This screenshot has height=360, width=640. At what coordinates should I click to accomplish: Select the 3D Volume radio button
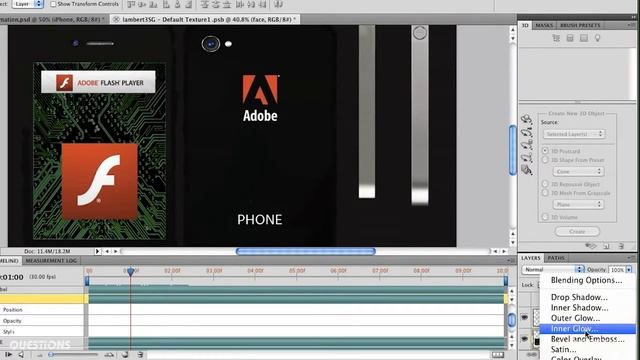point(545,217)
